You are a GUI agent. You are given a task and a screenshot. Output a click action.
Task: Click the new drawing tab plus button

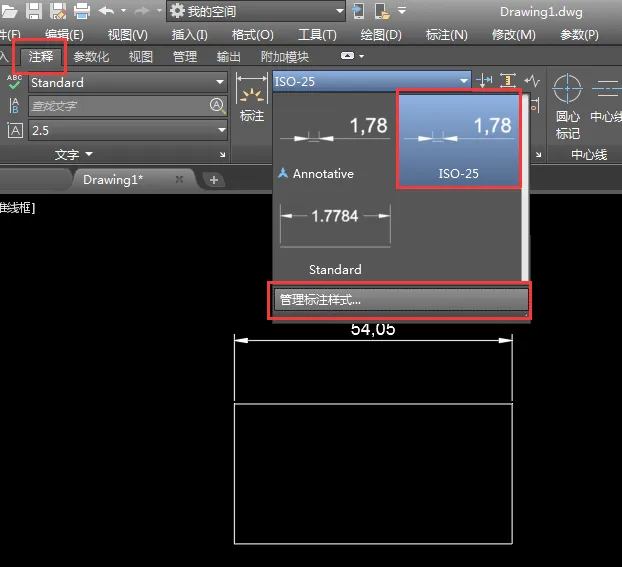214,180
